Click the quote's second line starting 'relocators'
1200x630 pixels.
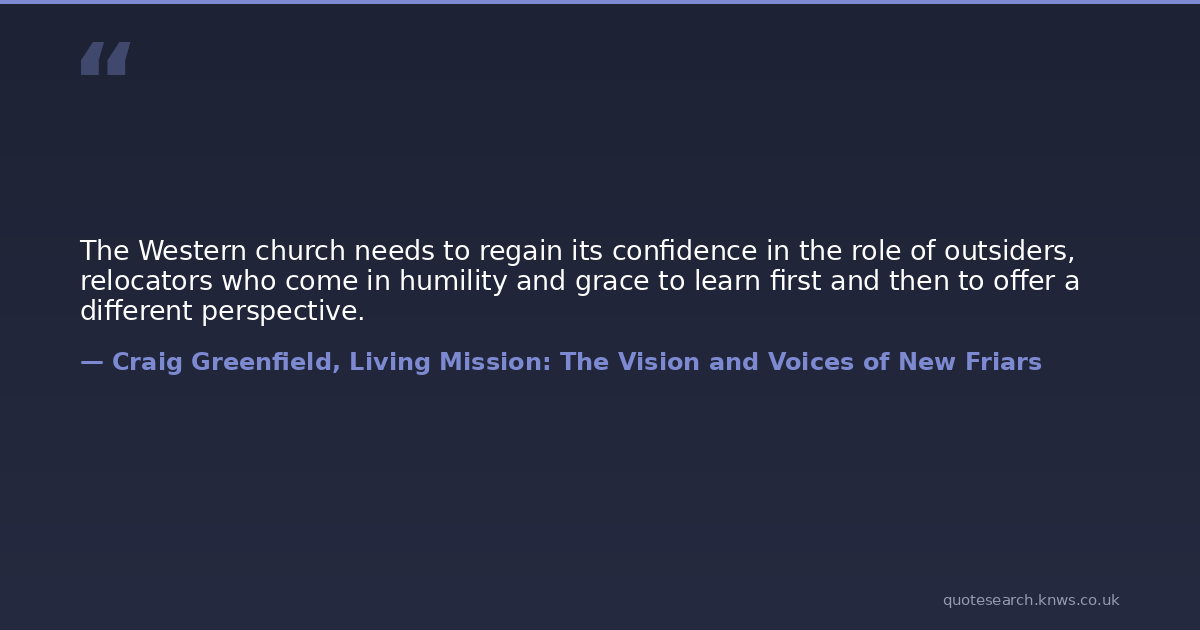point(579,281)
